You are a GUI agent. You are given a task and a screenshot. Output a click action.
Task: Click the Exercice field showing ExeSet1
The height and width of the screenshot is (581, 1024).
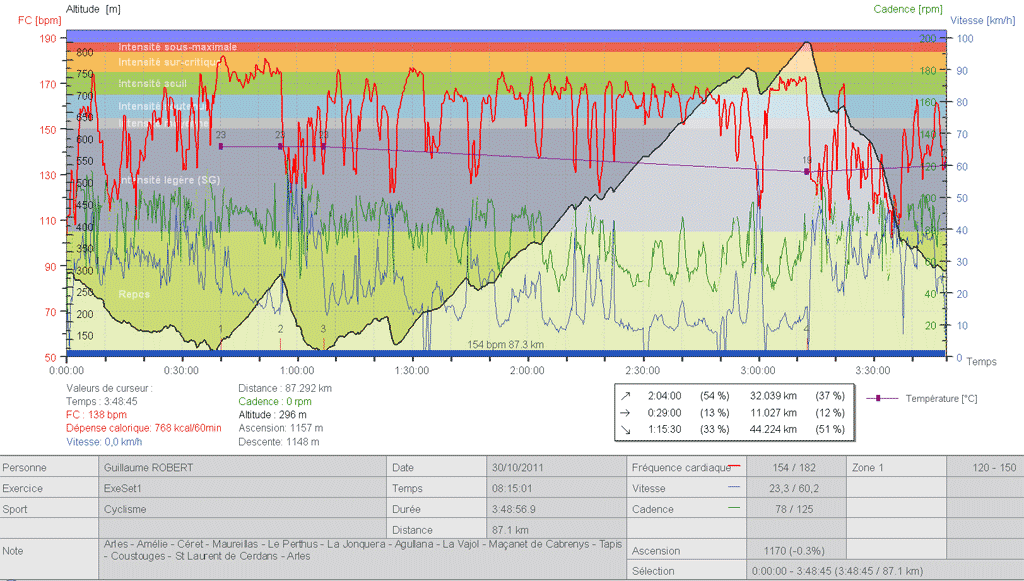click(x=242, y=488)
